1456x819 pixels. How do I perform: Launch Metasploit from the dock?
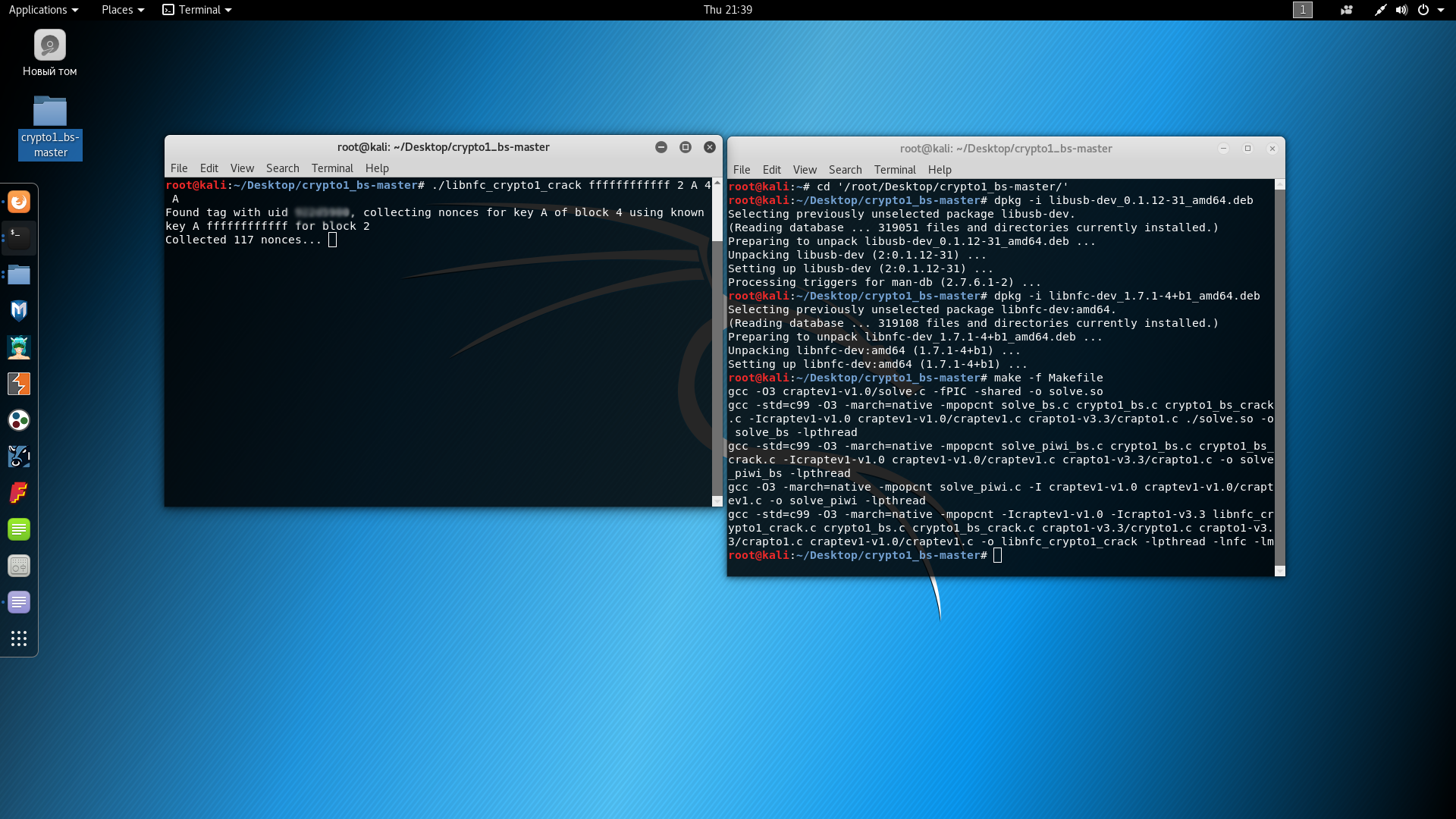click(x=19, y=311)
